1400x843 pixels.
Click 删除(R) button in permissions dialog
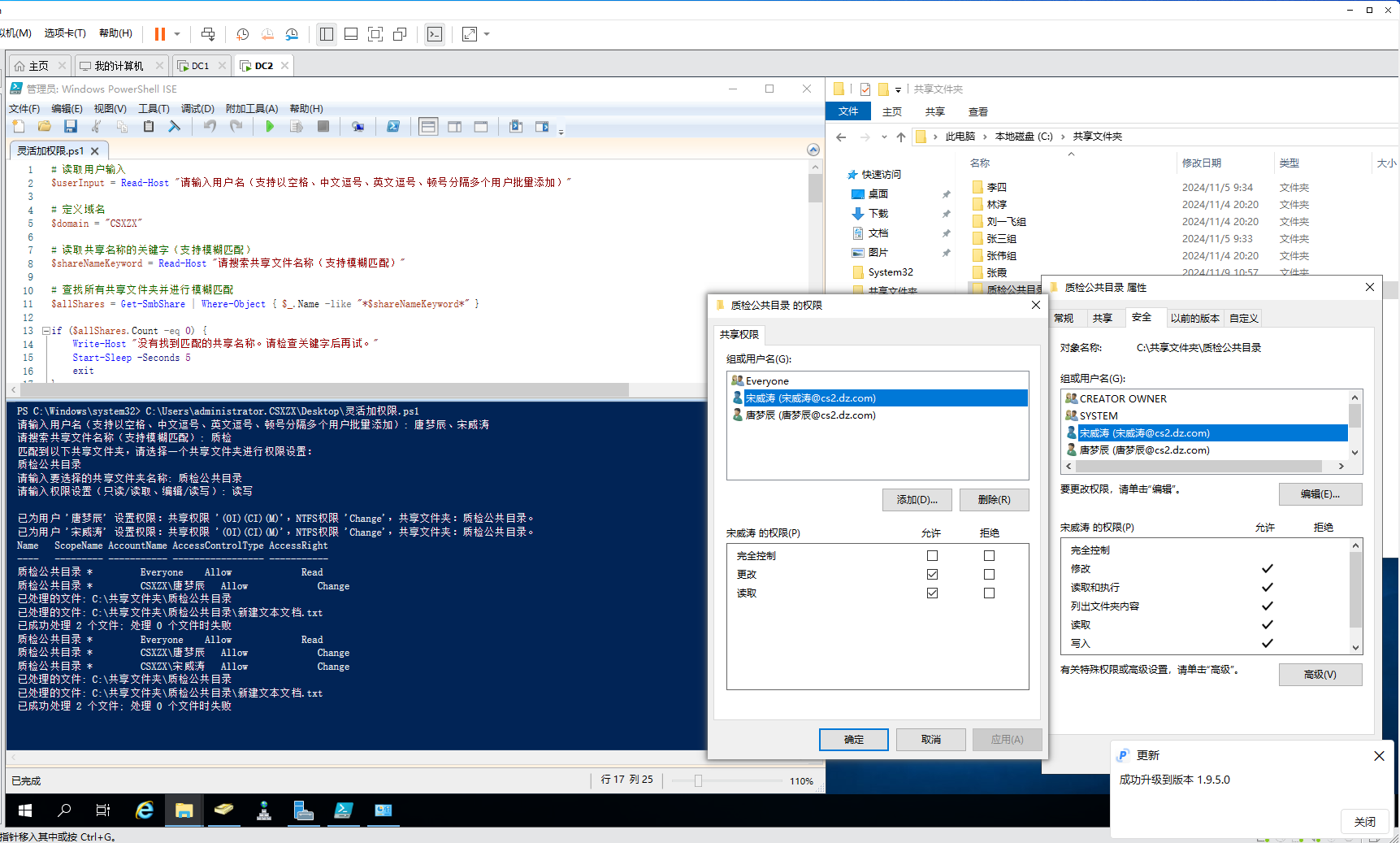tap(994, 500)
